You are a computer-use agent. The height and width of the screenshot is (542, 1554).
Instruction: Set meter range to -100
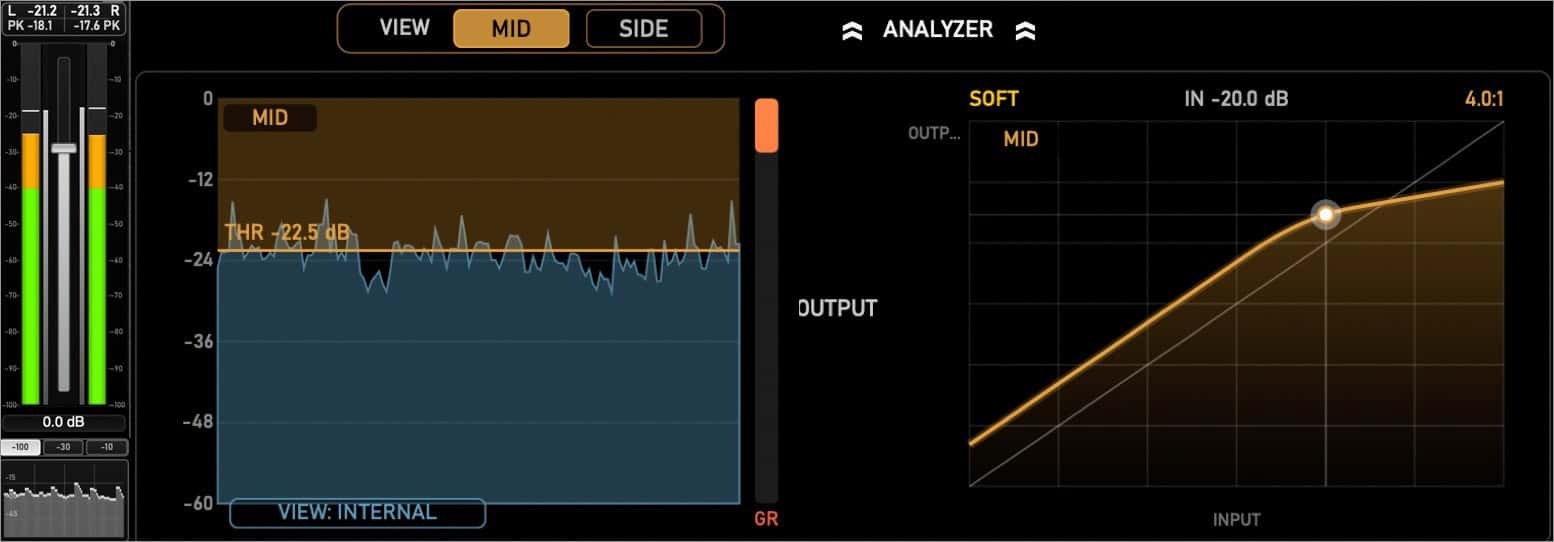point(21,447)
